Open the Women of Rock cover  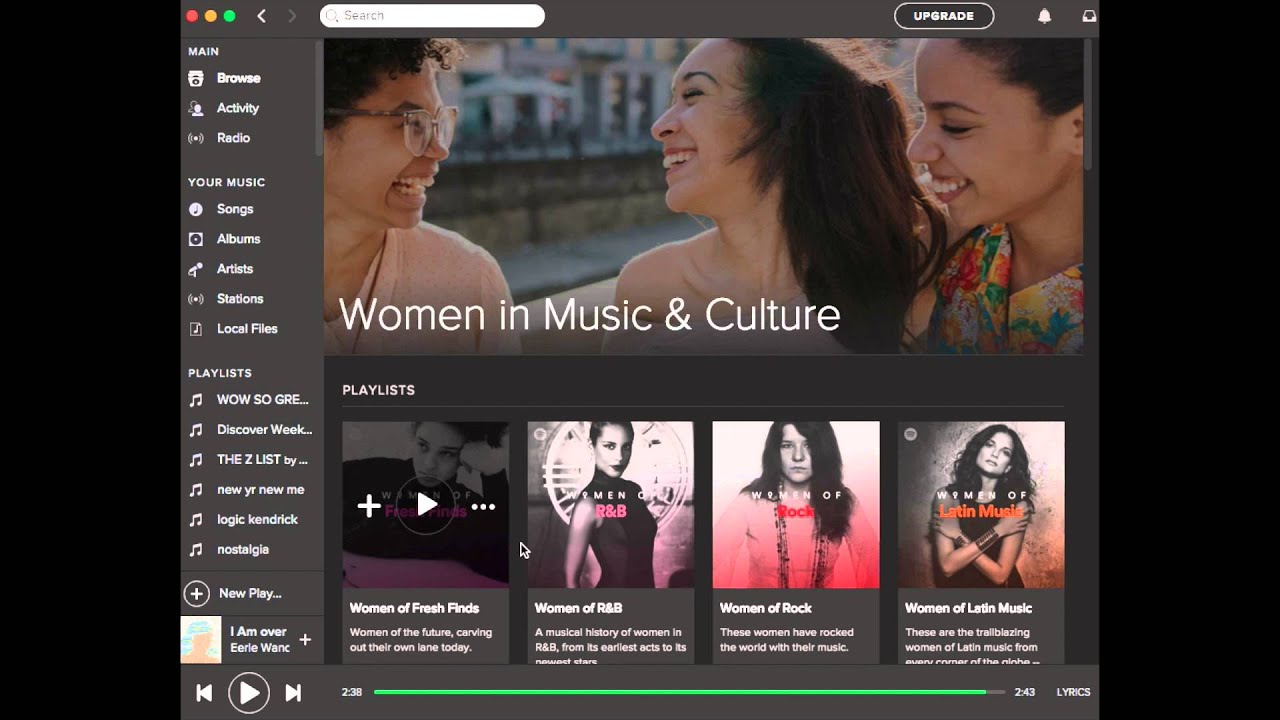796,505
